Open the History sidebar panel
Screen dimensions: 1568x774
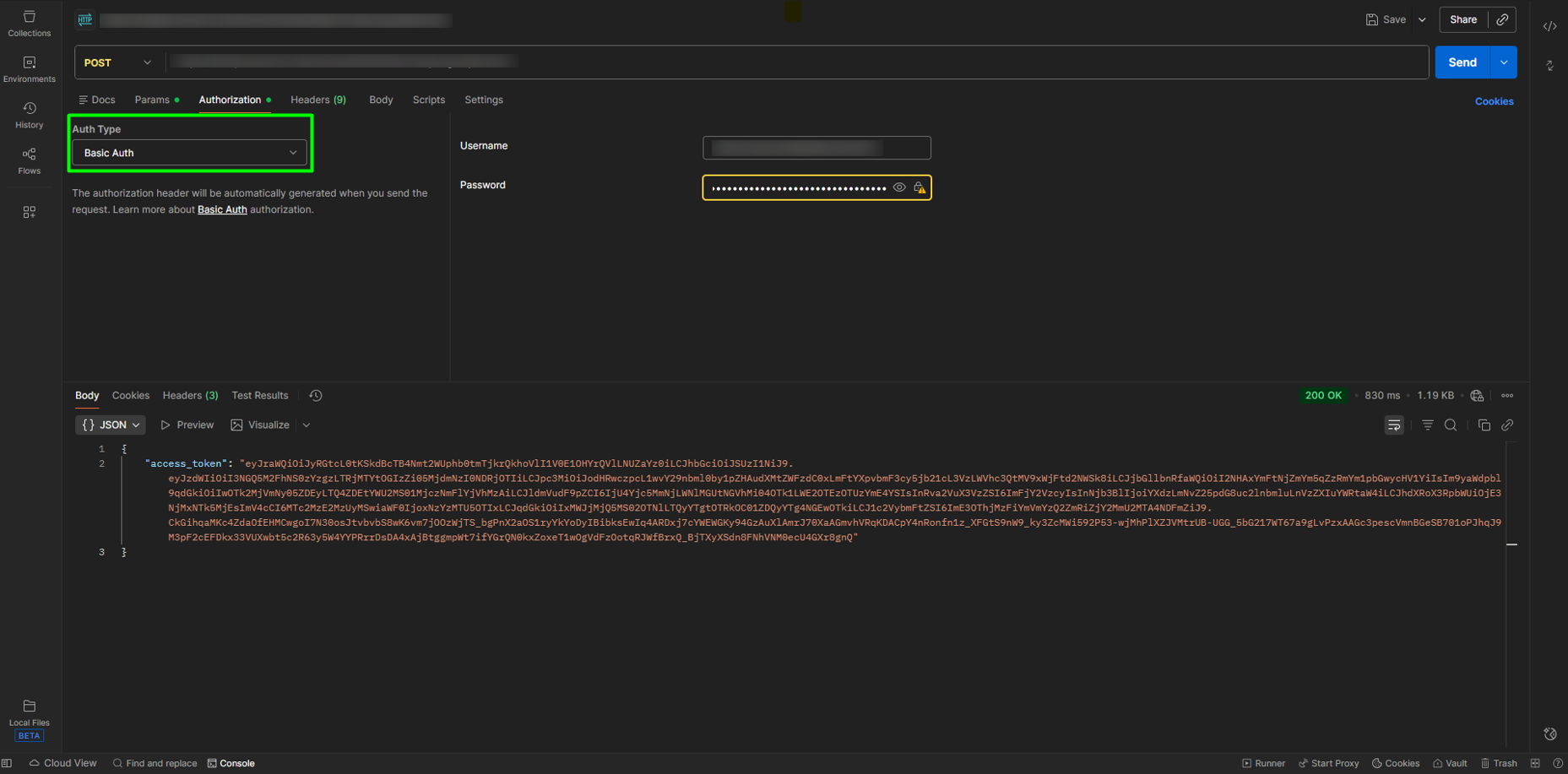tap(29, 115)
